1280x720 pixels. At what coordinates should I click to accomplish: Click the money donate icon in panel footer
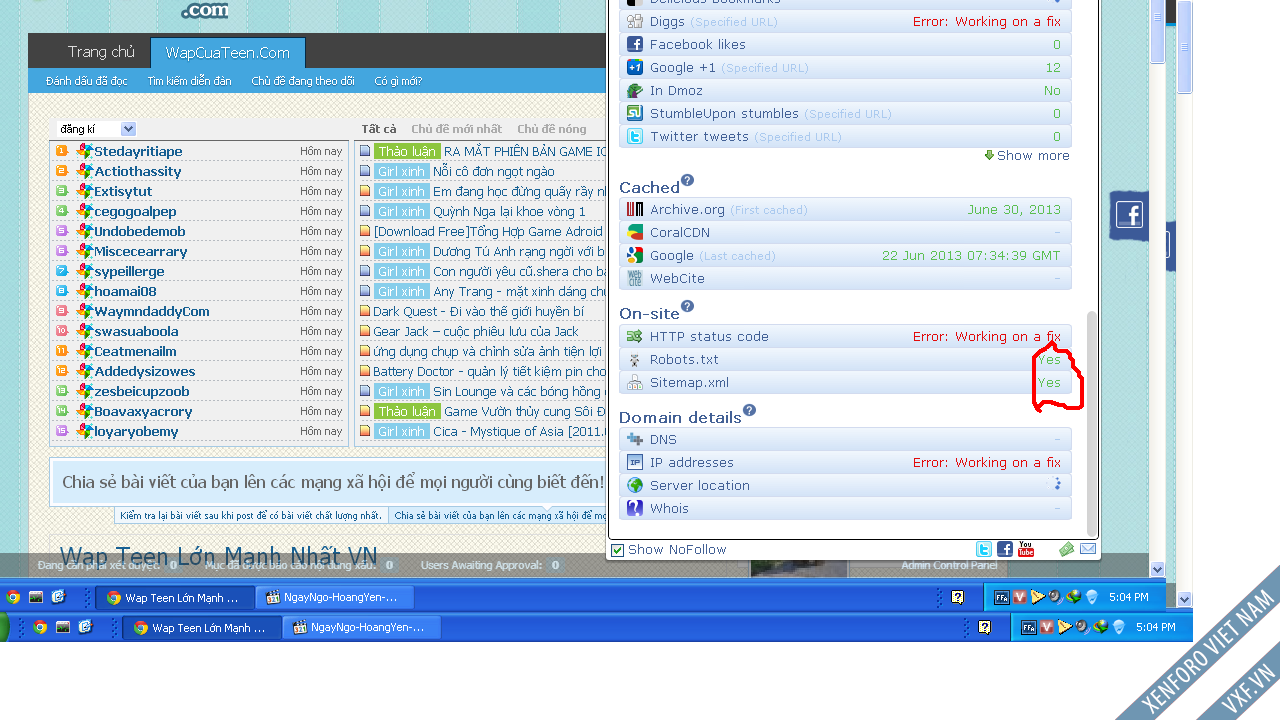pyautogui.click(x=1067, y=549)
